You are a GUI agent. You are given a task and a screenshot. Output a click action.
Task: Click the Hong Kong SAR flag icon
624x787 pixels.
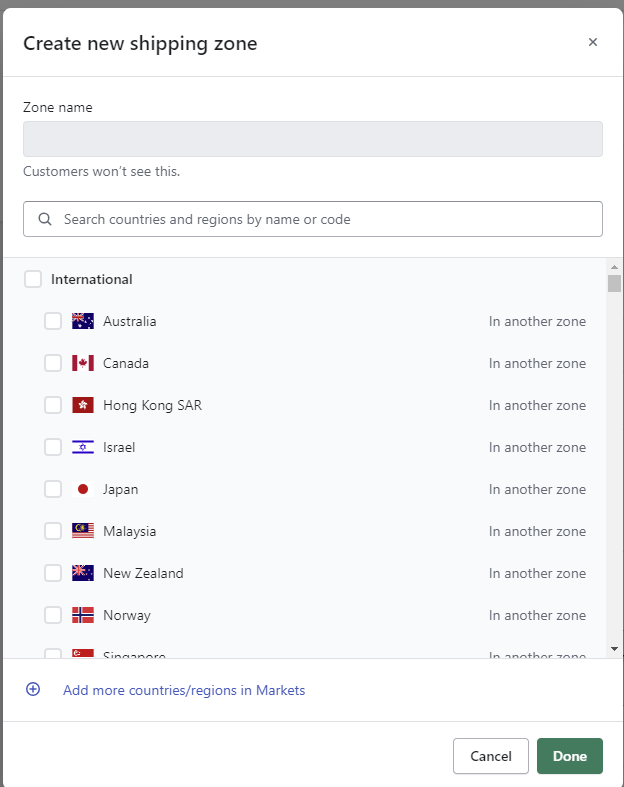(x=83, y=405)
